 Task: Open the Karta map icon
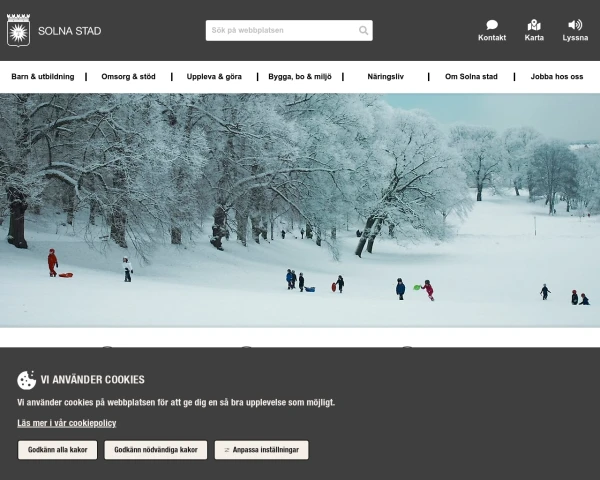(534, 25)
